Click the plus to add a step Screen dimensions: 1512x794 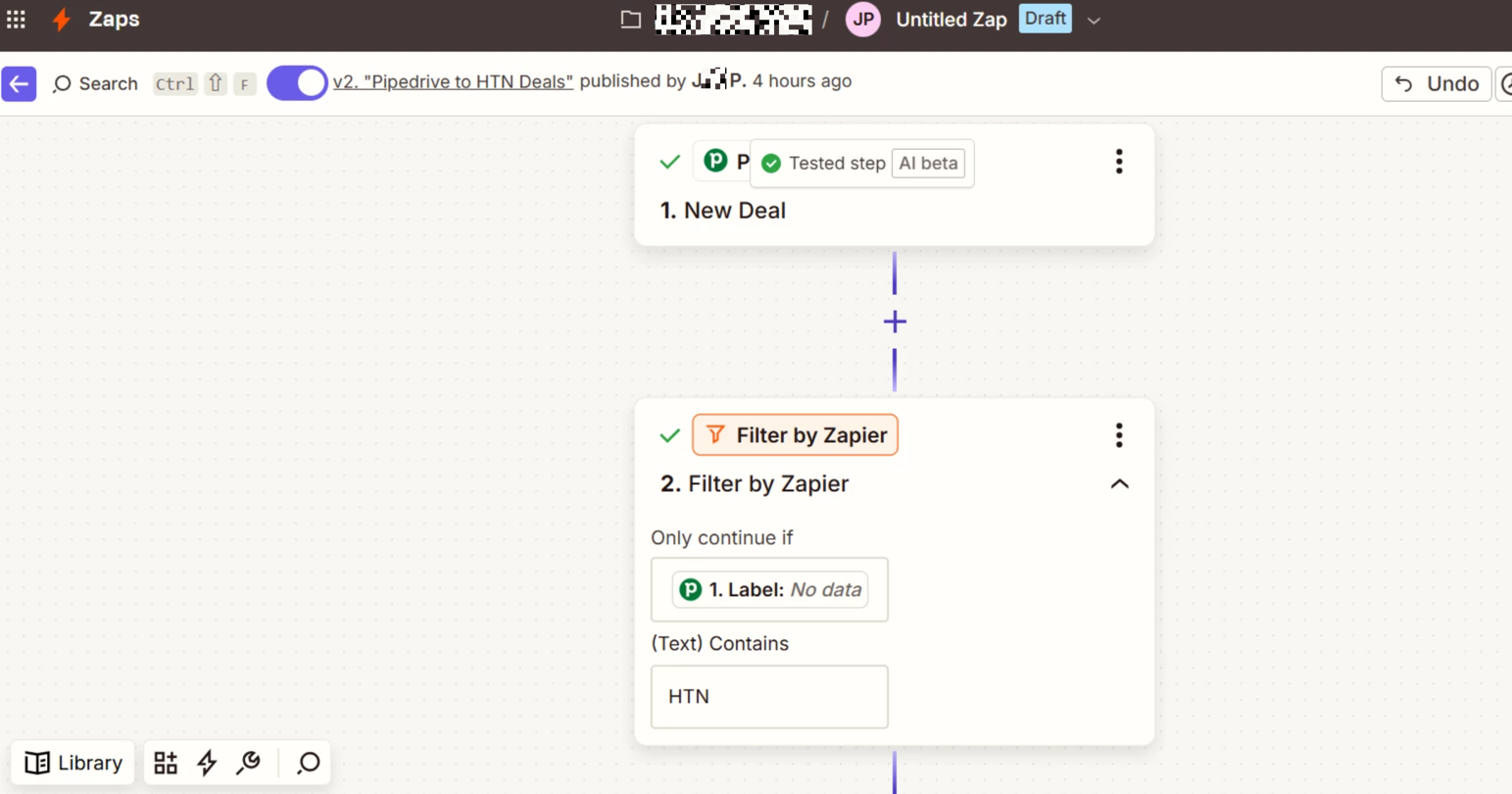pos(895,322)
